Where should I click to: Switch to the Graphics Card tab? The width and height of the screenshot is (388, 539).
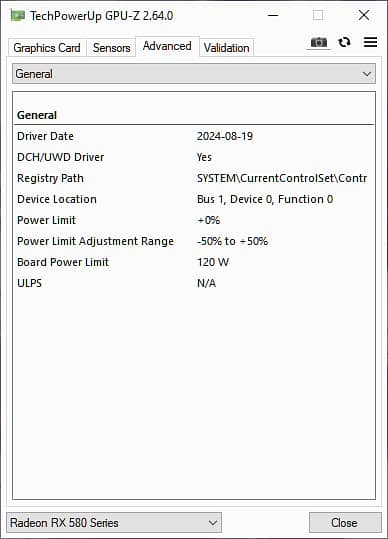coord(47,48)
